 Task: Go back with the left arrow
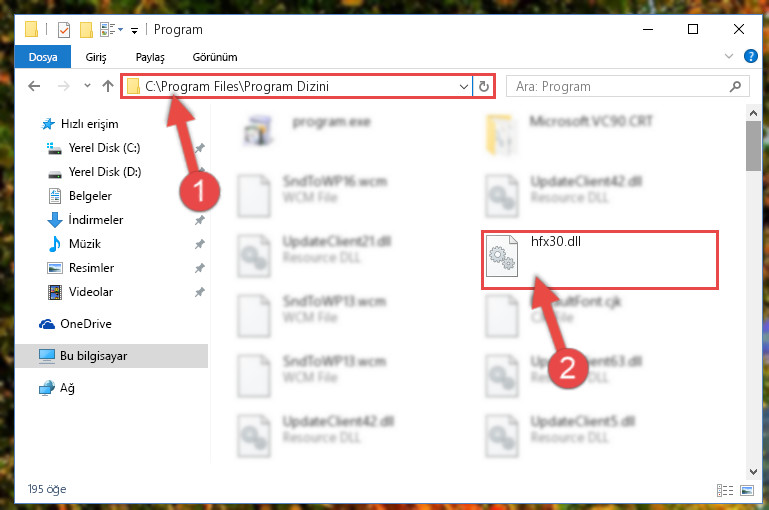(x=34, y=87)
